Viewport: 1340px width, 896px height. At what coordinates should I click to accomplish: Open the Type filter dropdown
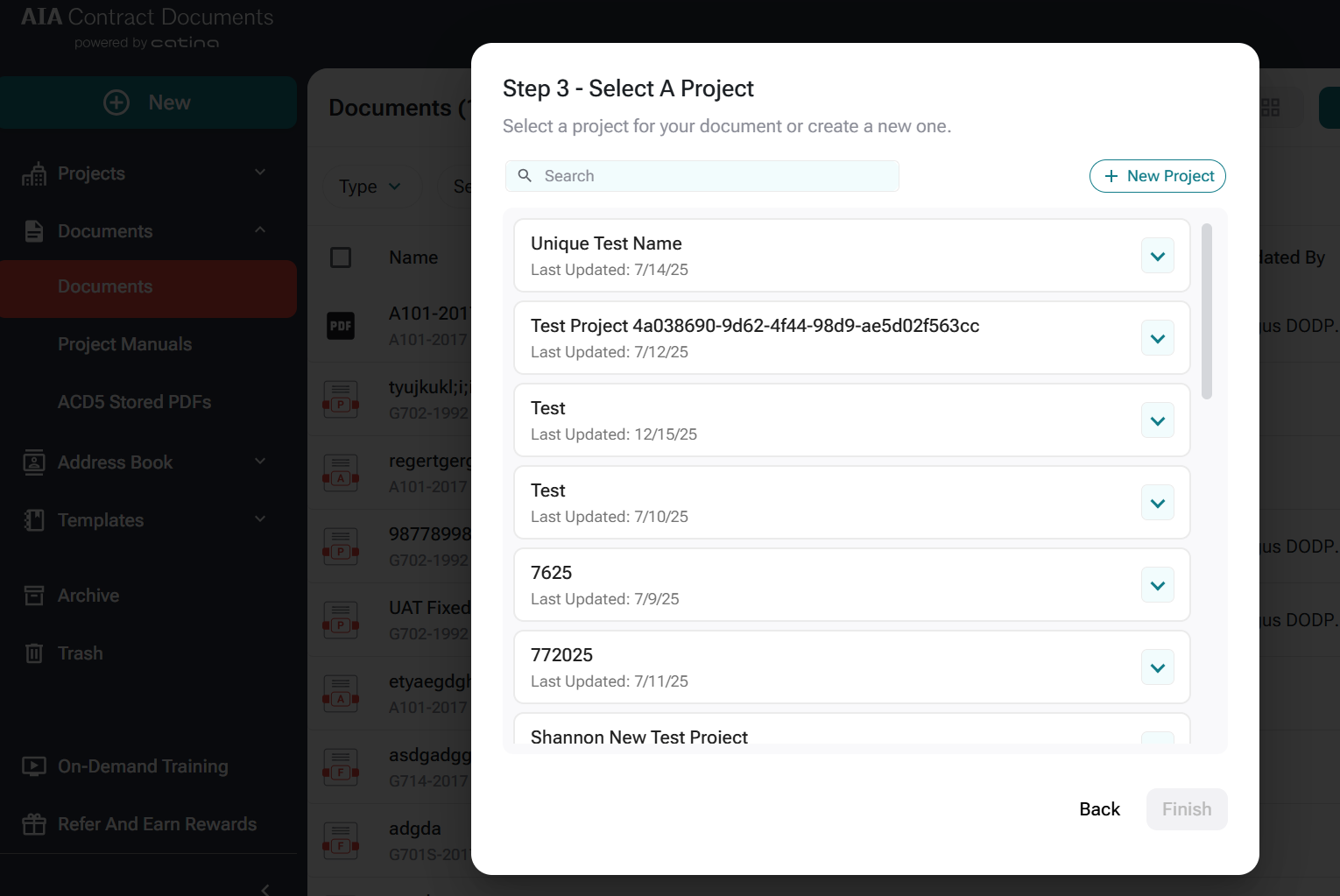[x=370, y=187]
